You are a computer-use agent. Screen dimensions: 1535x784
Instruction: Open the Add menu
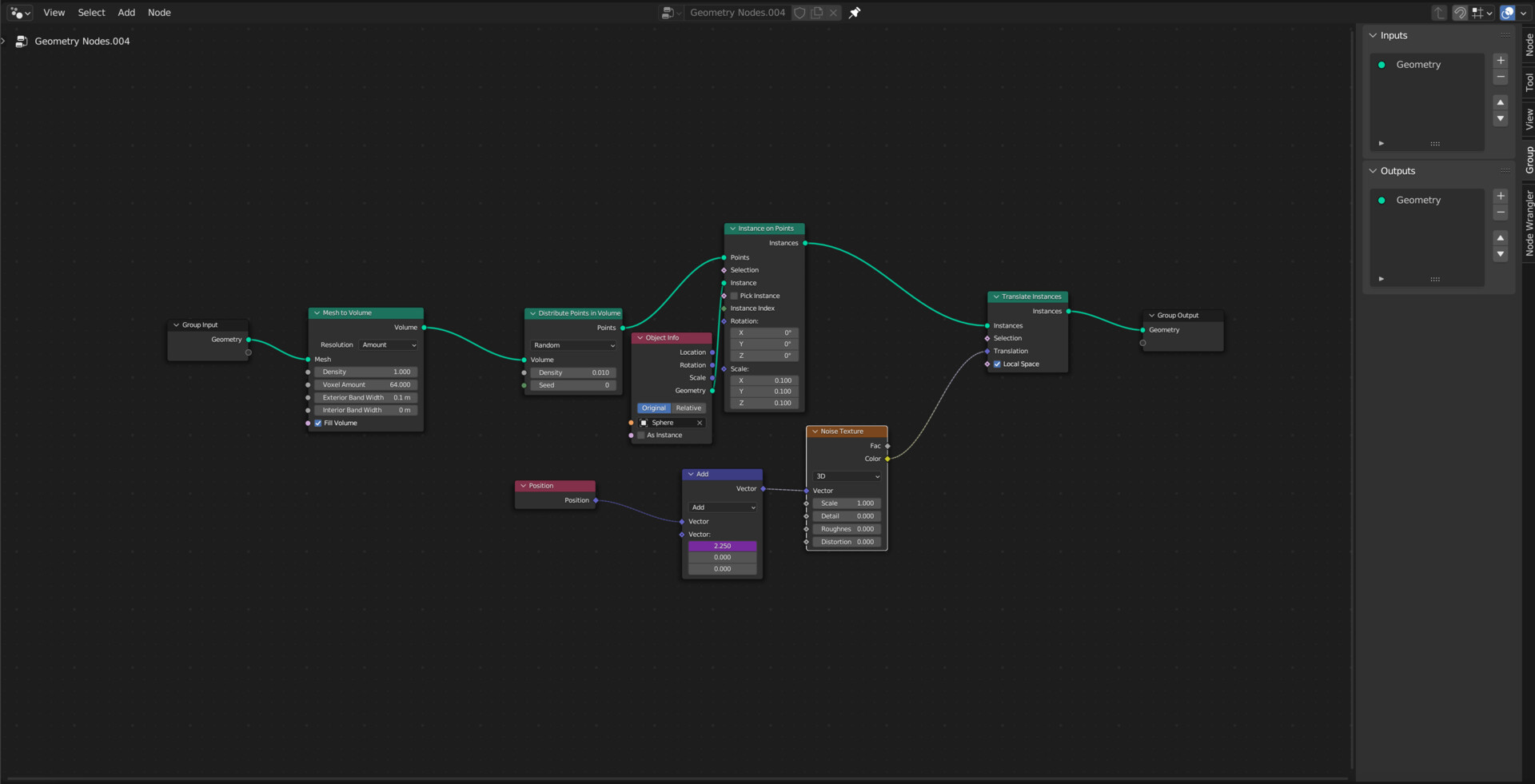tap(126, 13)
